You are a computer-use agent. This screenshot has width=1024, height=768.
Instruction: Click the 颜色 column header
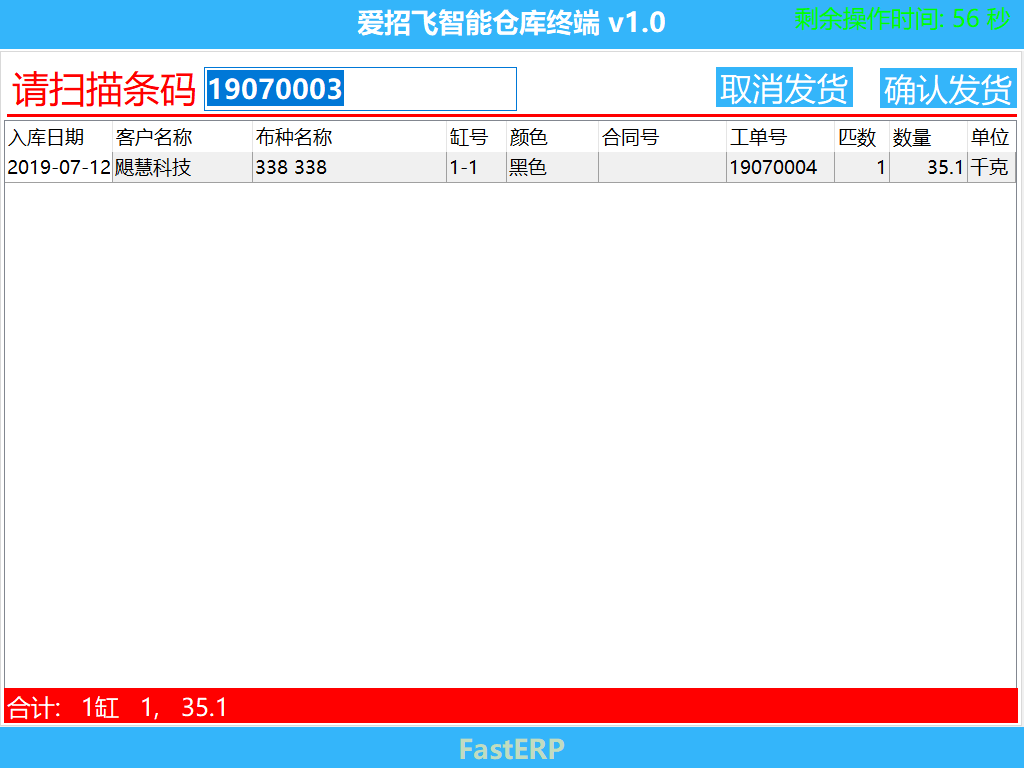[x=552, y=137]
